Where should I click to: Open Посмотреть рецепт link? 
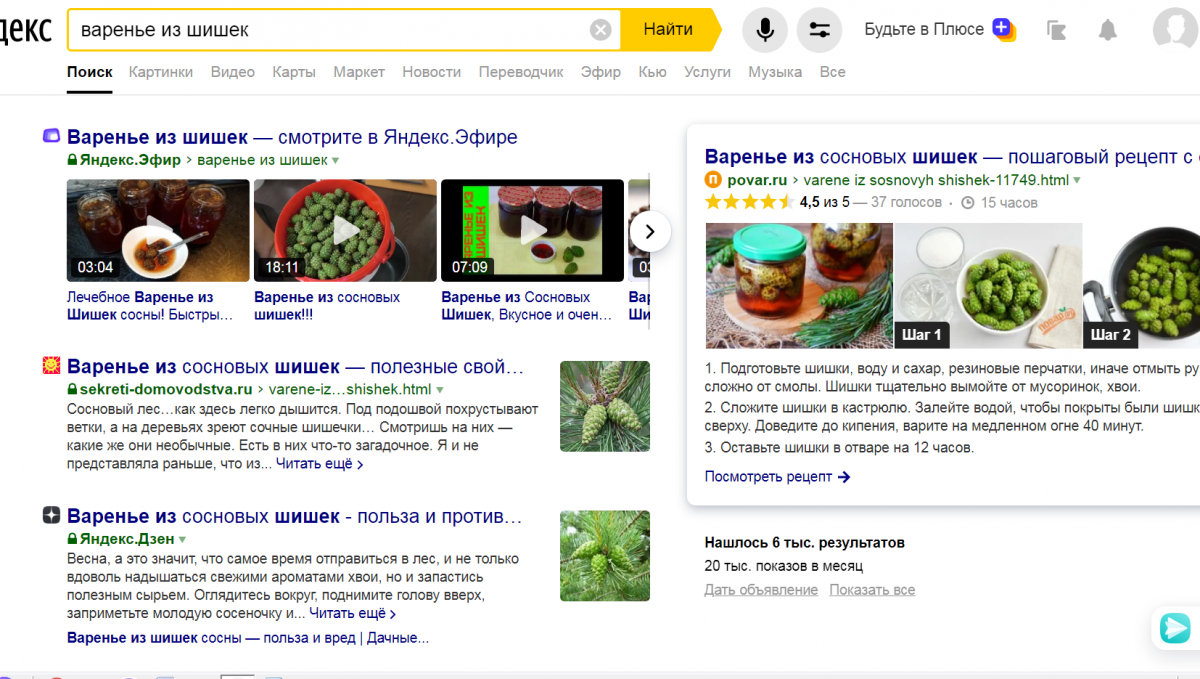click(x=777, y=477)
